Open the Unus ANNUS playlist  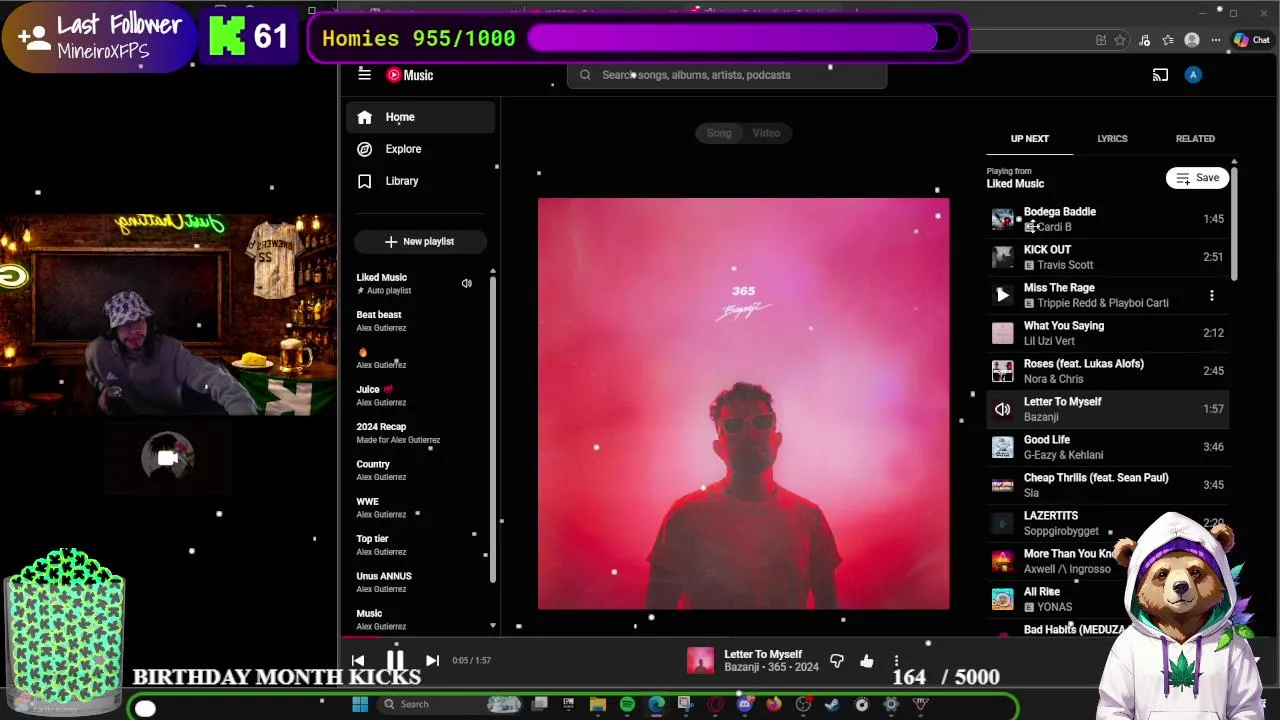coord(419,582)
